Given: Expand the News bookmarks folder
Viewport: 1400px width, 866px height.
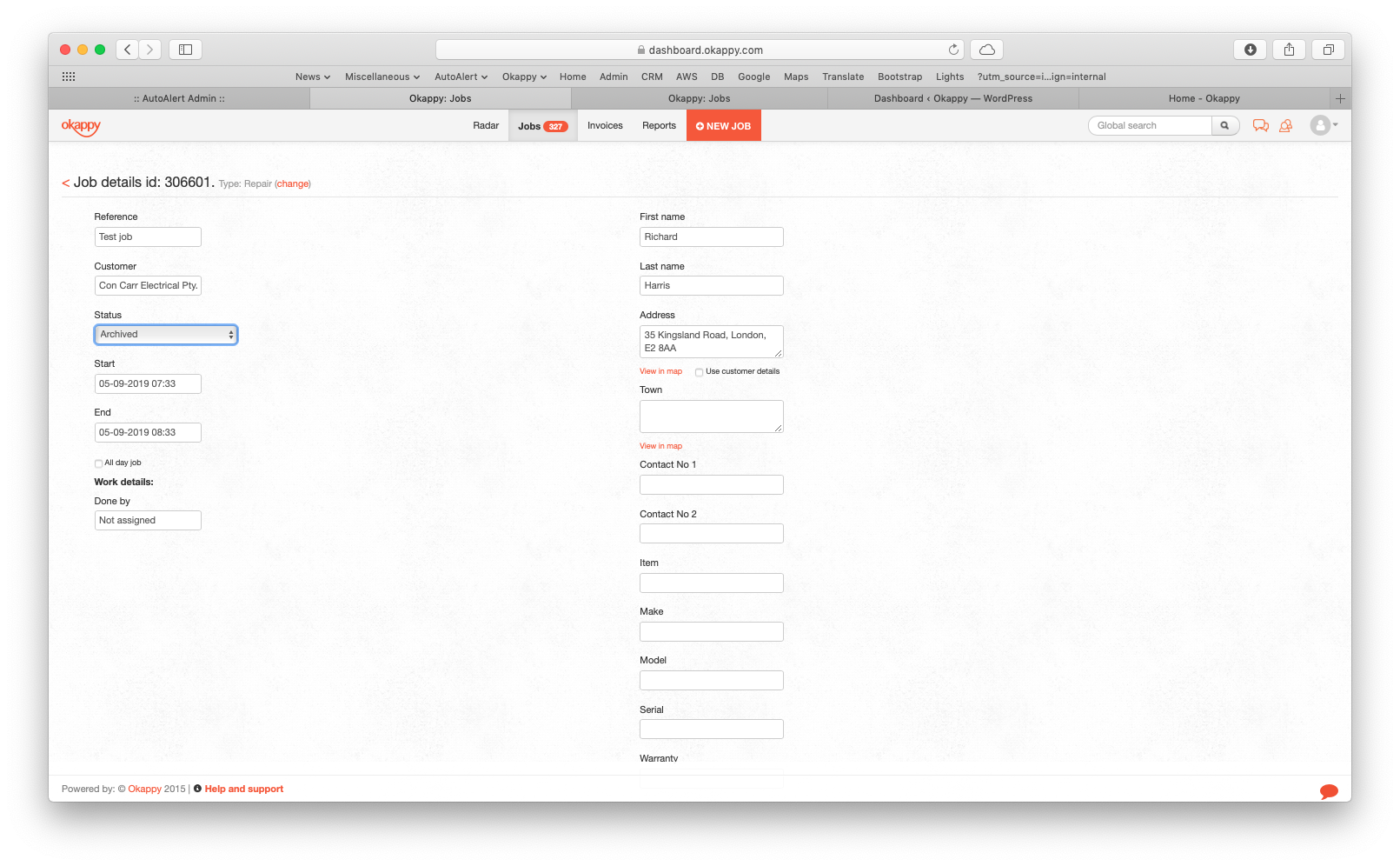Looking at the screenshot, I should (313, 77).
